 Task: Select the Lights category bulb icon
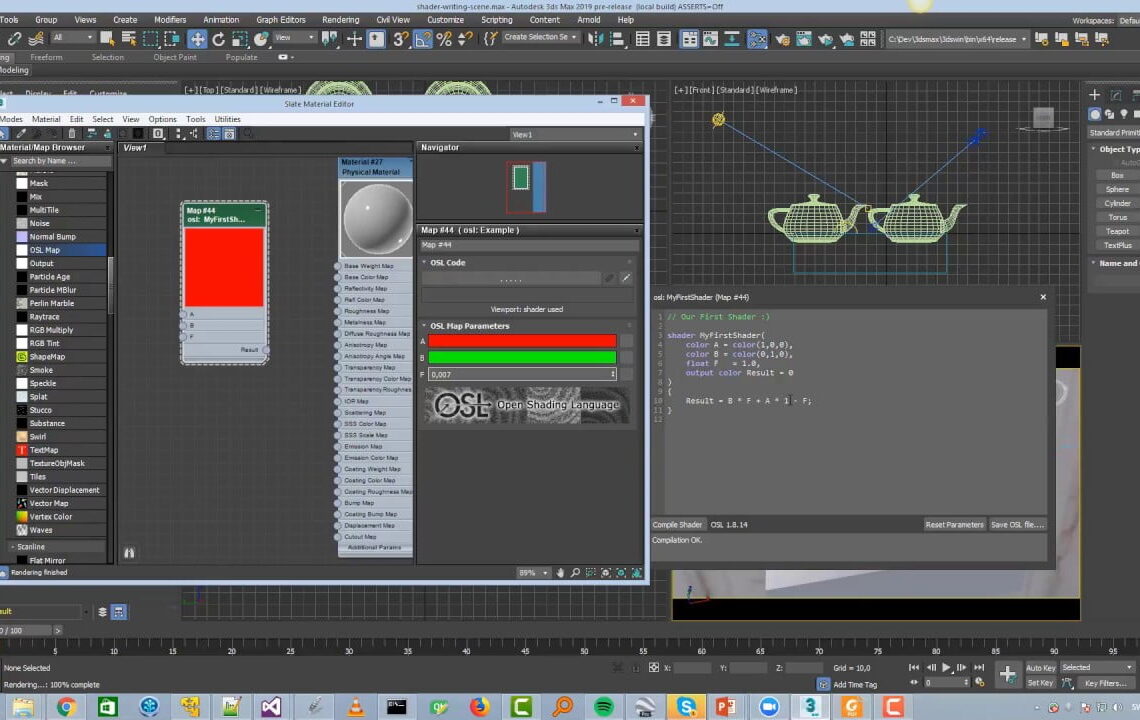pyautogui.click(x=1124, y=114)
